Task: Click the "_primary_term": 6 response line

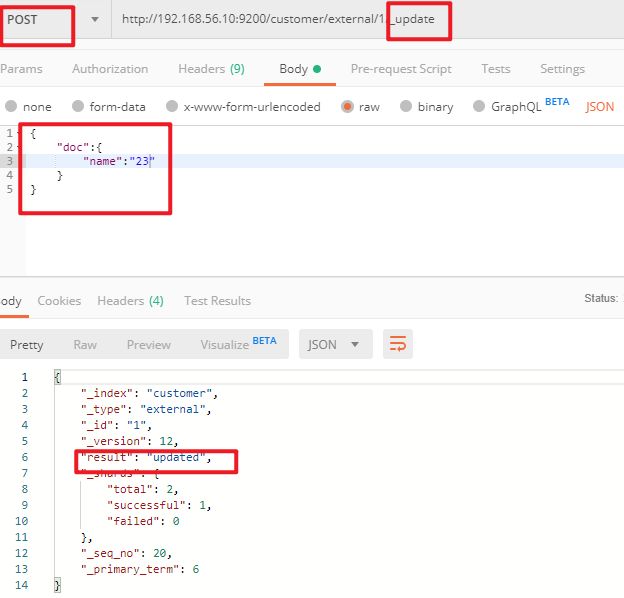Action: [x=140, y=569]
